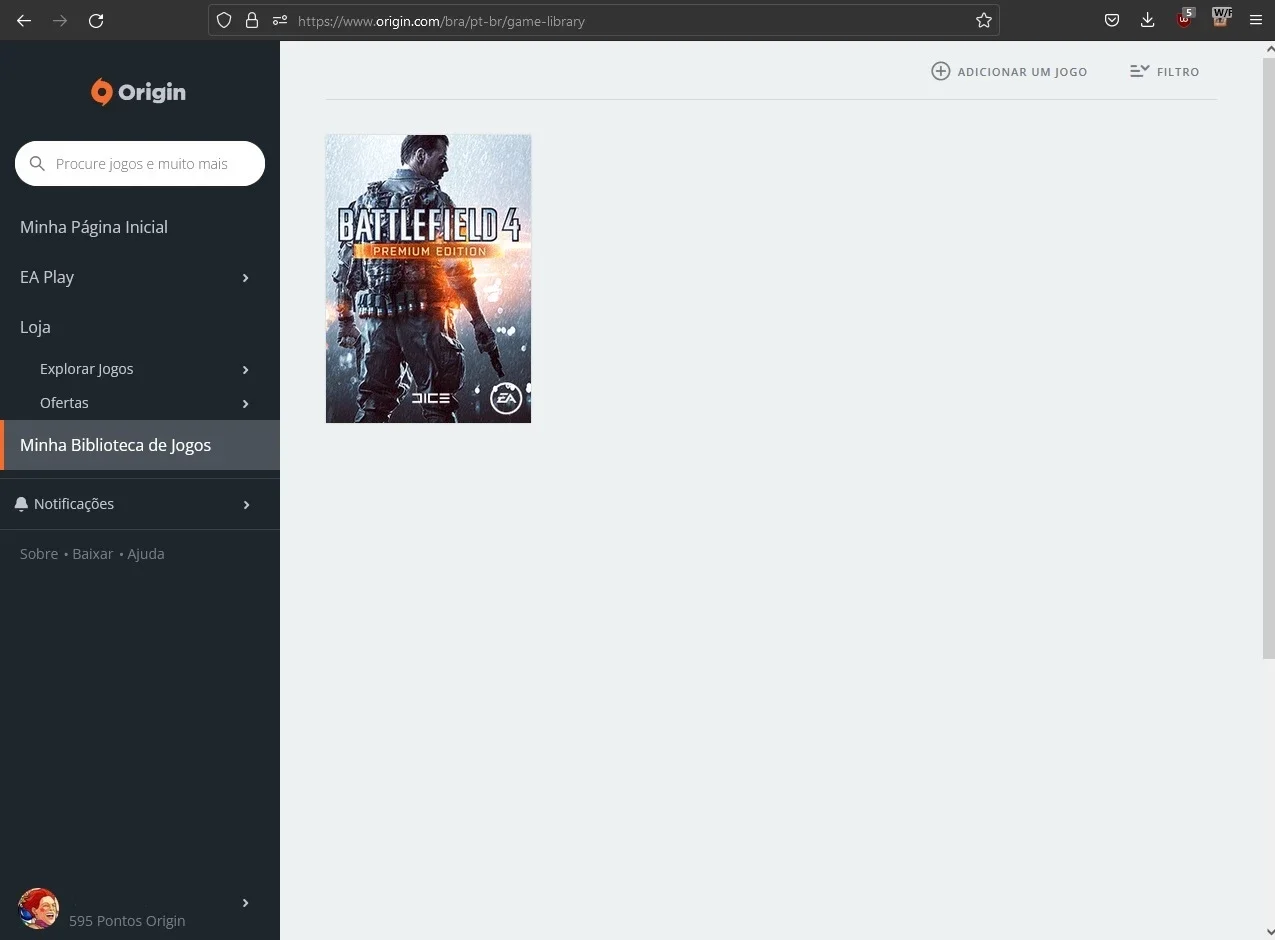Expand the EA Play chevron
1275x940 pixels.
(x=246, y=278)
